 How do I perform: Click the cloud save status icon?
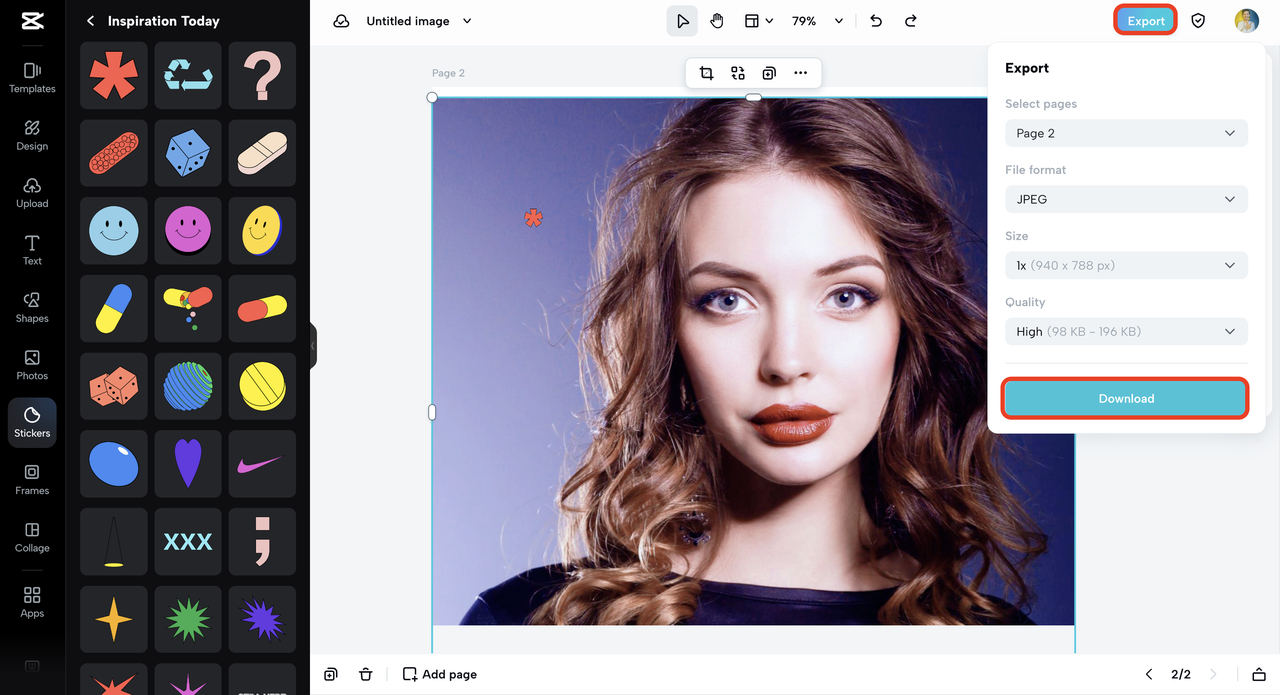[341, 21]
